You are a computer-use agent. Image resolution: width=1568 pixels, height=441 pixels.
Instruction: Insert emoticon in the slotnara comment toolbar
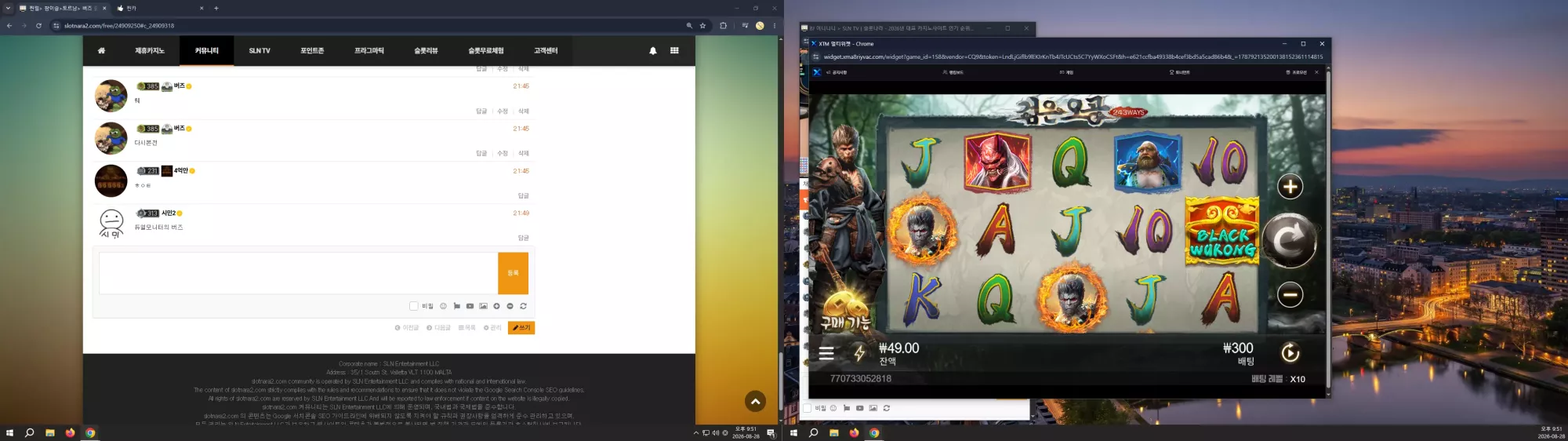[443, 306]
